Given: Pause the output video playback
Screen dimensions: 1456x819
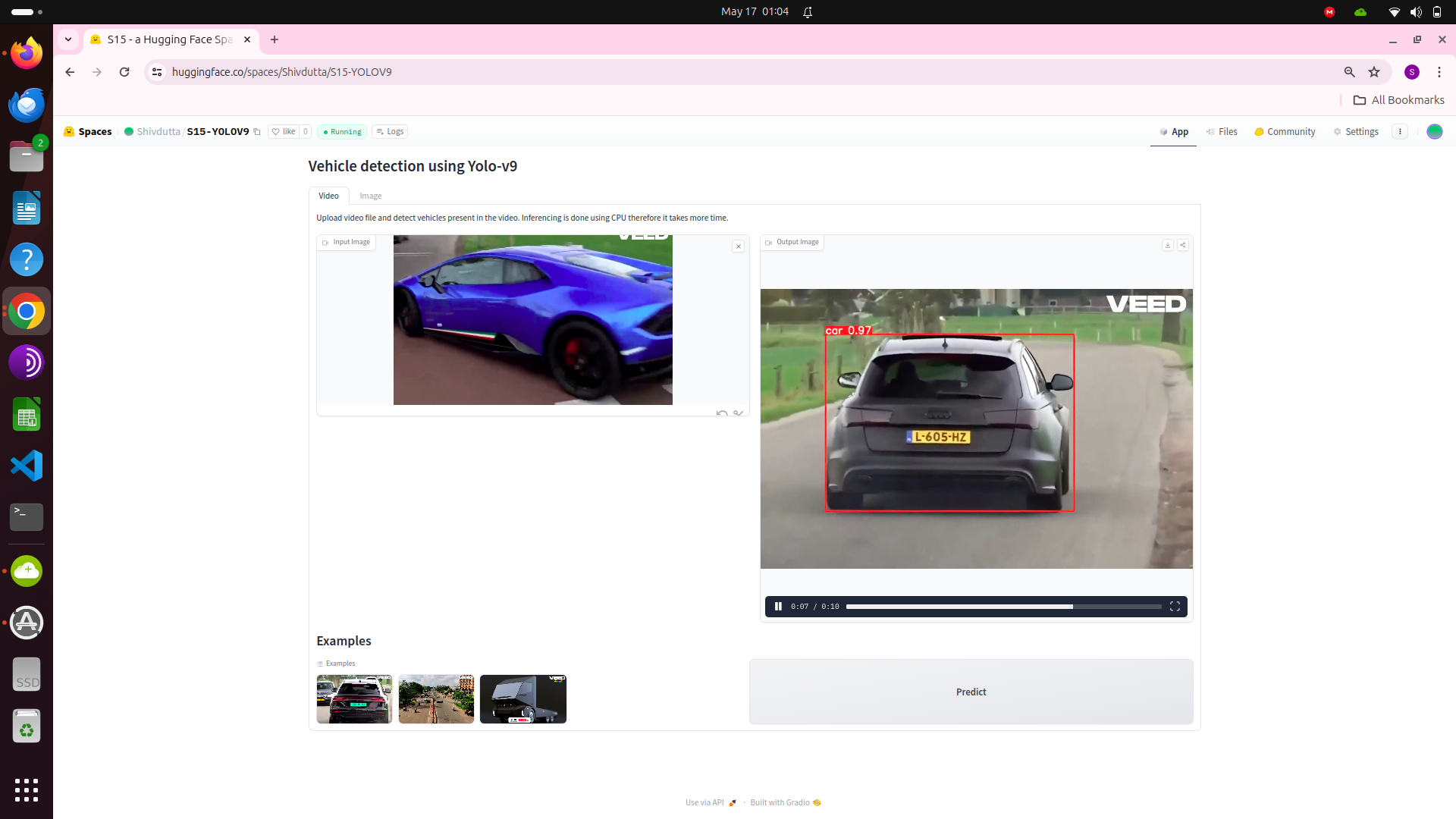Looking at the screenshot, I should point(778,607).
